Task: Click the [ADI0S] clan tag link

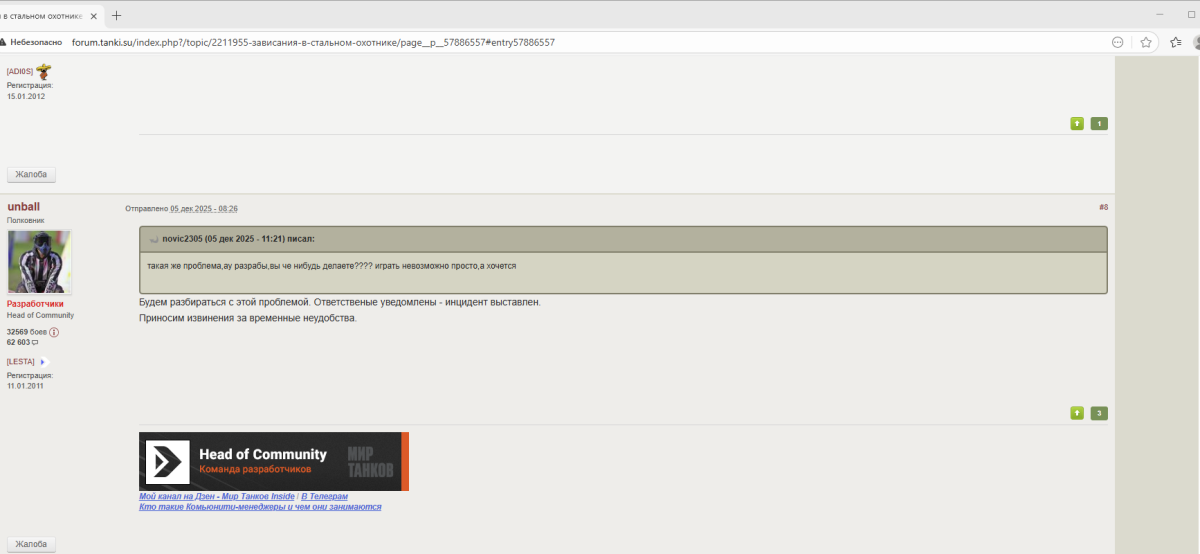Action: tap(20, 71)
